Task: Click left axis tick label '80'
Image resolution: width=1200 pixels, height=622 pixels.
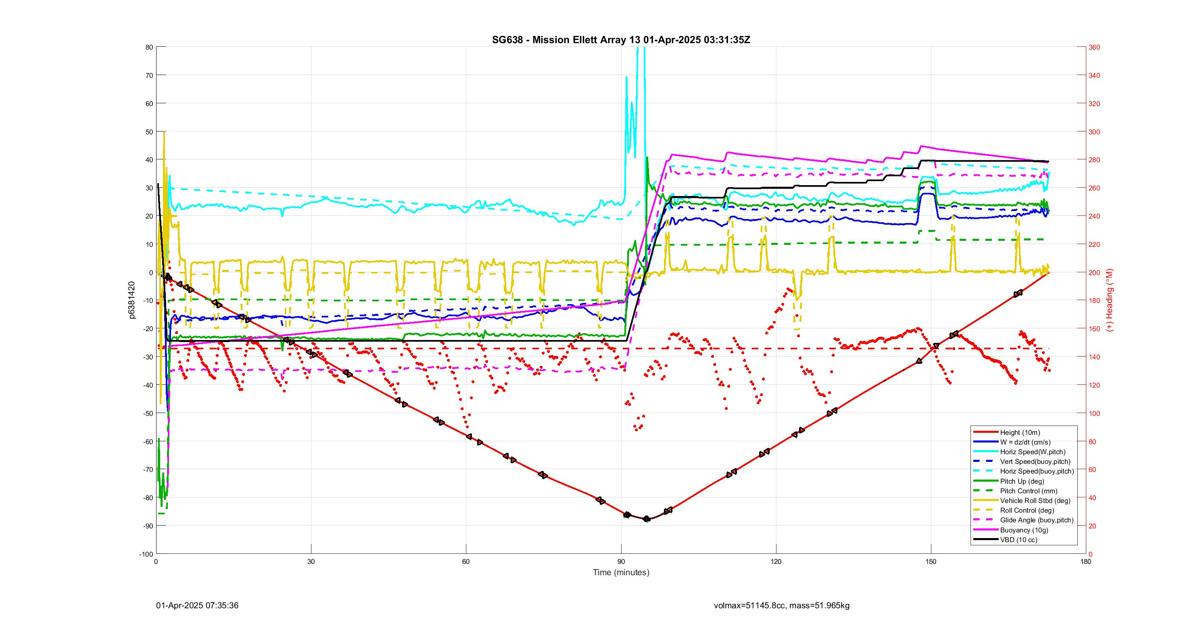Action: click(149, 47)
